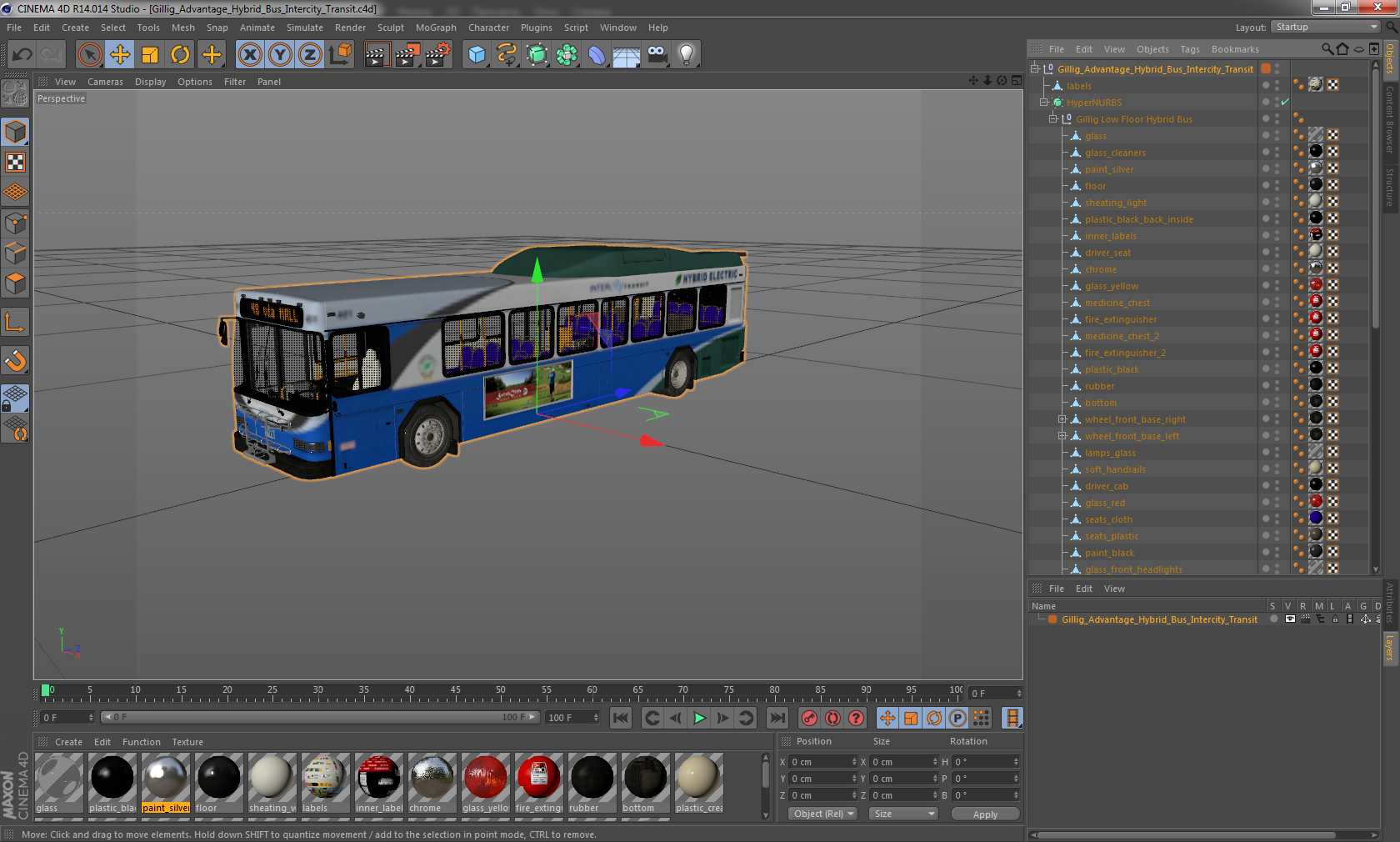Open Object (Rel) coordinate dropdown

tap(824, 814)
